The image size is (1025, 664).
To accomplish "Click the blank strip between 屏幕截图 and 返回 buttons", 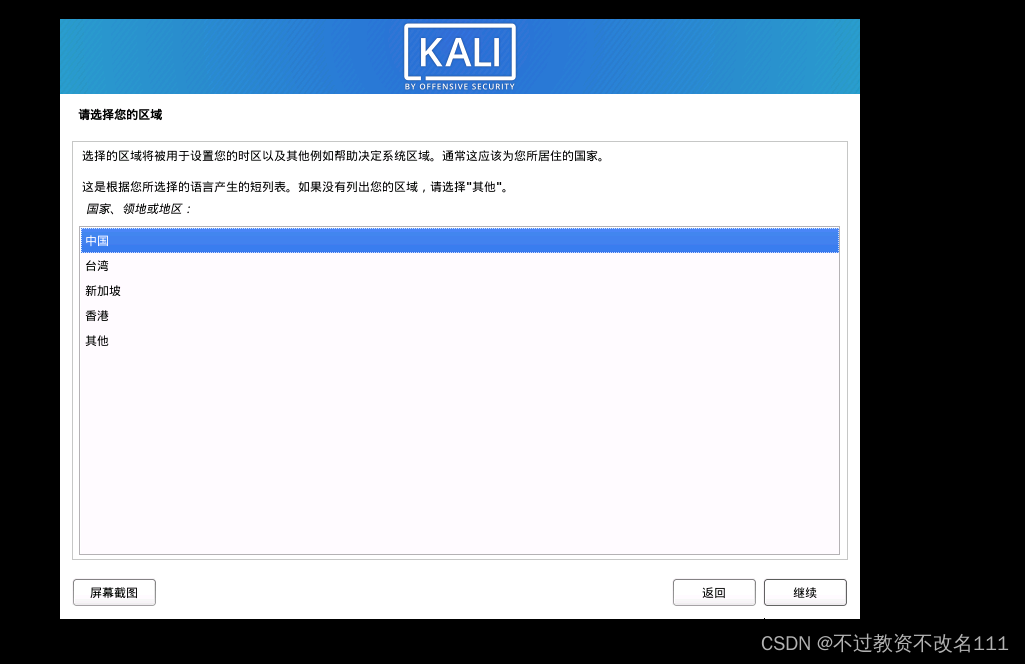I will point(414,592).
